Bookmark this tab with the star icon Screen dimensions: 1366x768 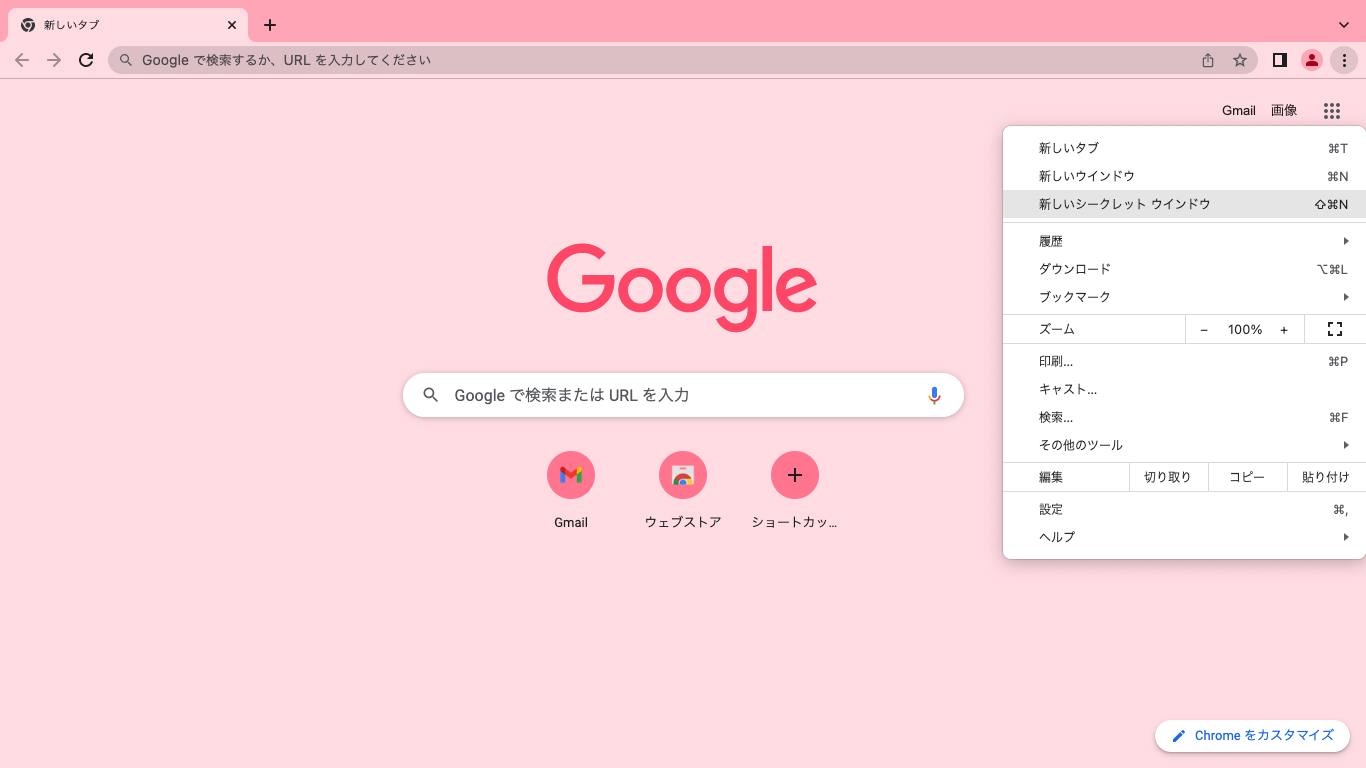point(1240,60)
